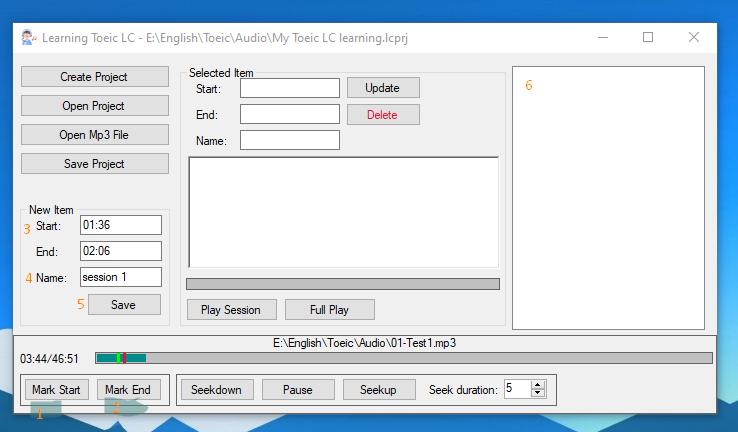
Task: Click the New Item Start field 01:36
Action: click(121, 225)
